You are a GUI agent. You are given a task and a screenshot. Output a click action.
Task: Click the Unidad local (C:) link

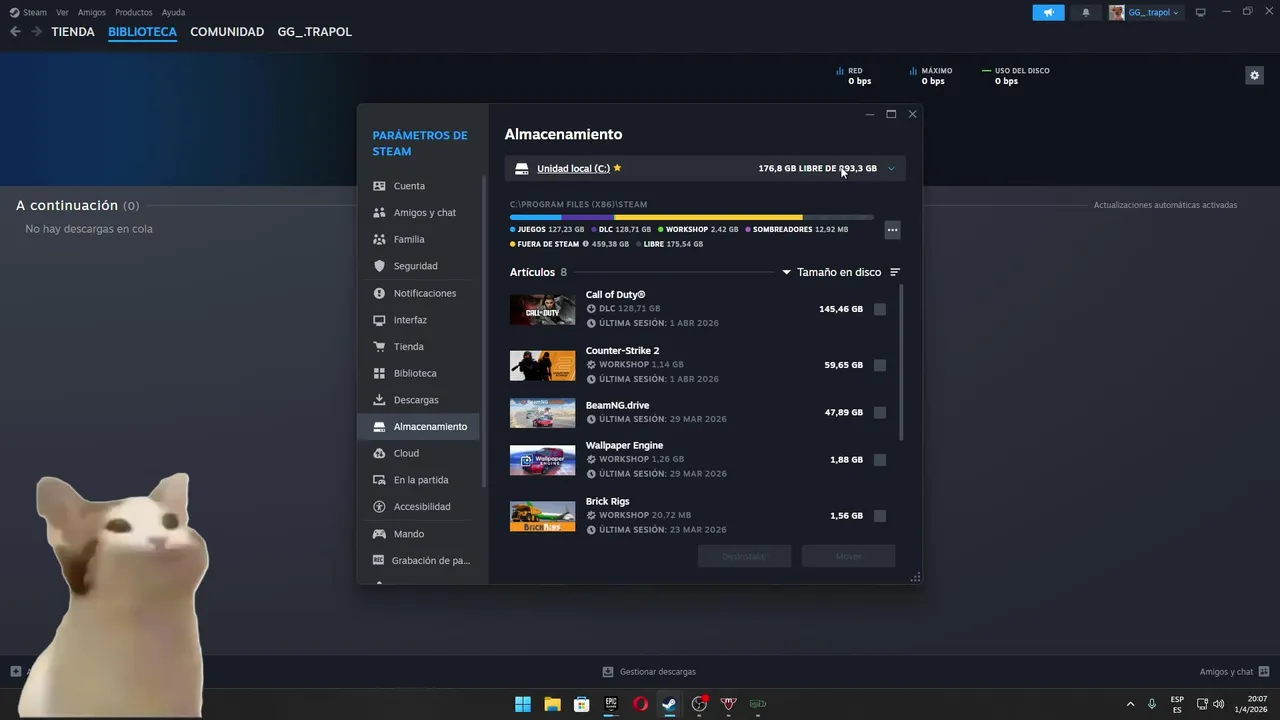(573, 169)
